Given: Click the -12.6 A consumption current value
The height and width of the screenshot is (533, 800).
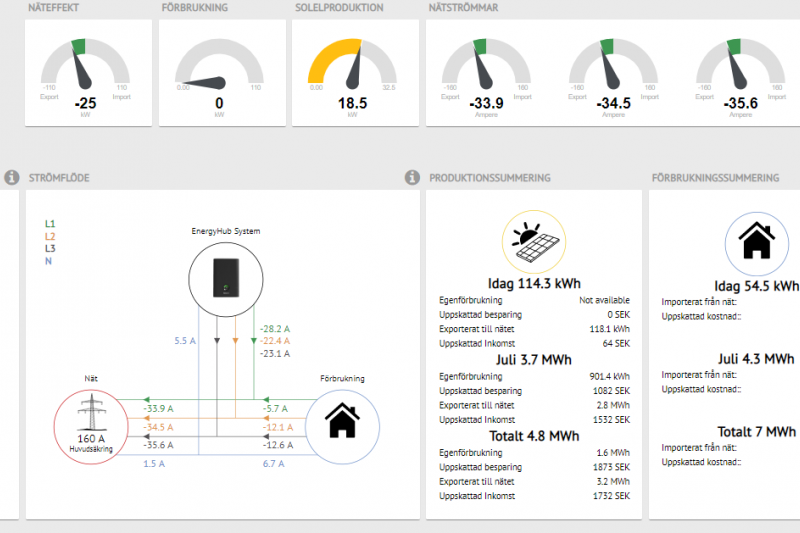Looking at the screenshot, I should tap(278, 445).
